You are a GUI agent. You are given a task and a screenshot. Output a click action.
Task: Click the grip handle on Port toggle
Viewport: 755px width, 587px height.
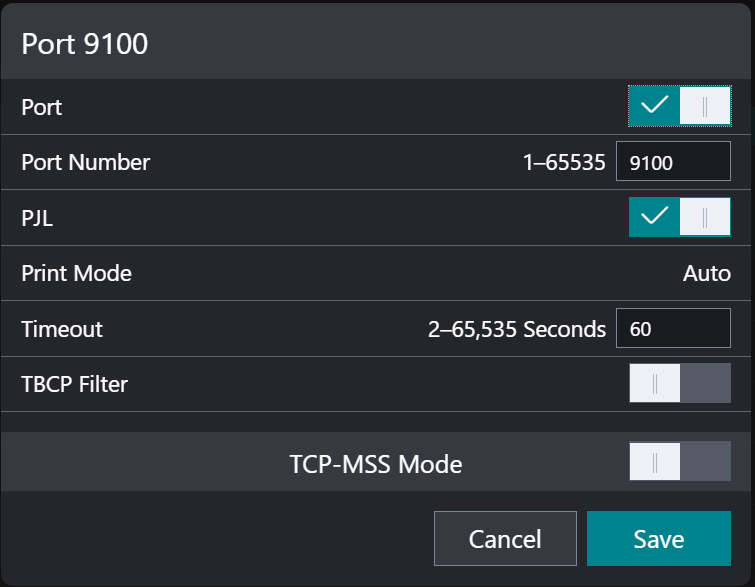point(705,106)
